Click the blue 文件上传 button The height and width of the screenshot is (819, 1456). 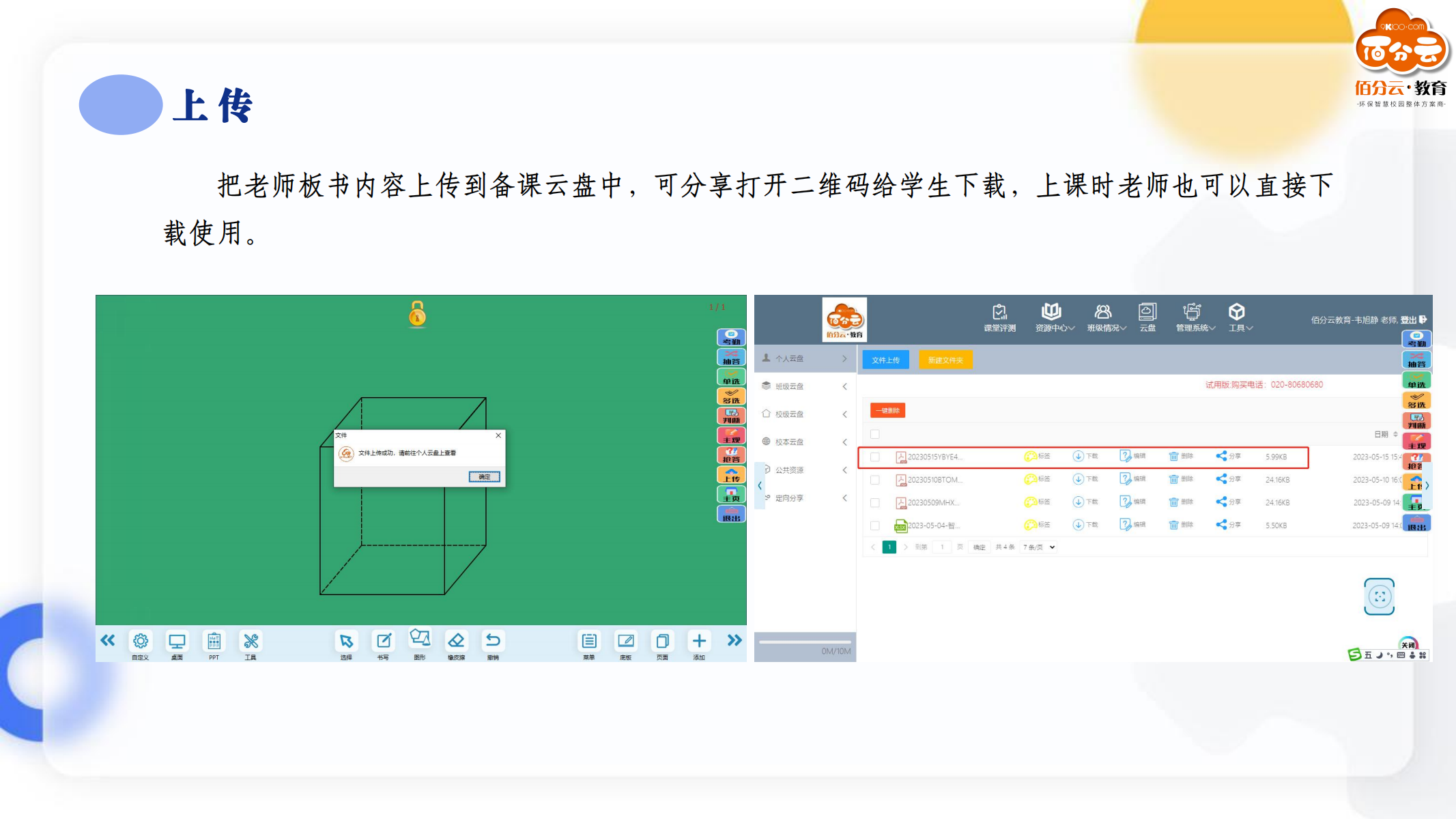tap(885, 360)
